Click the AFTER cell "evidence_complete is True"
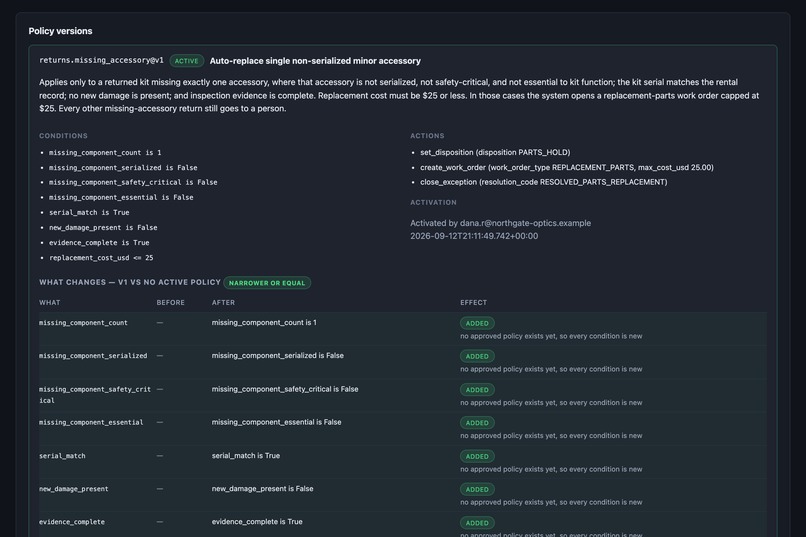Screen dimensions: 806x537 click(x=257, y=522)
